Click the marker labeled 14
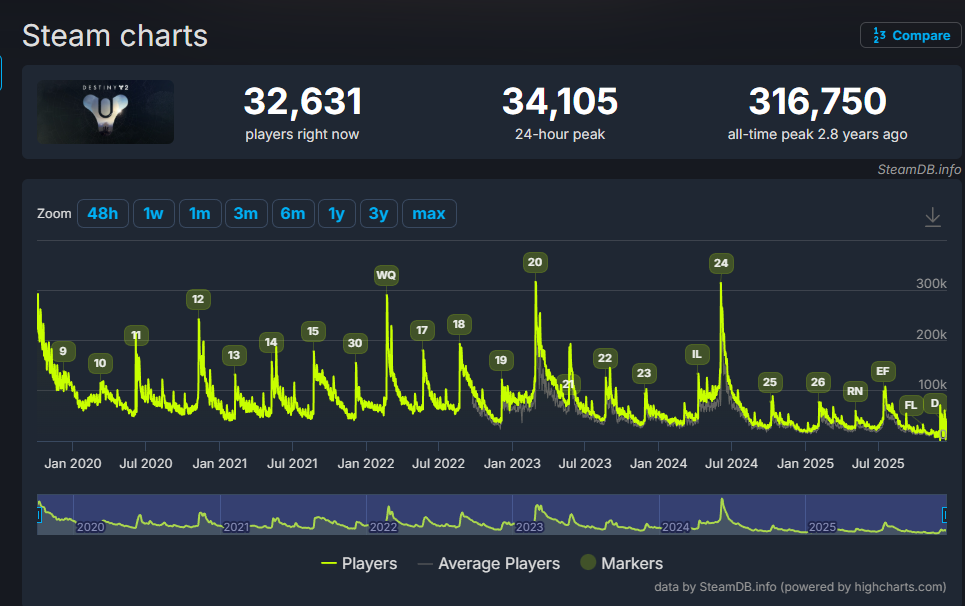 tap(271, 342)
